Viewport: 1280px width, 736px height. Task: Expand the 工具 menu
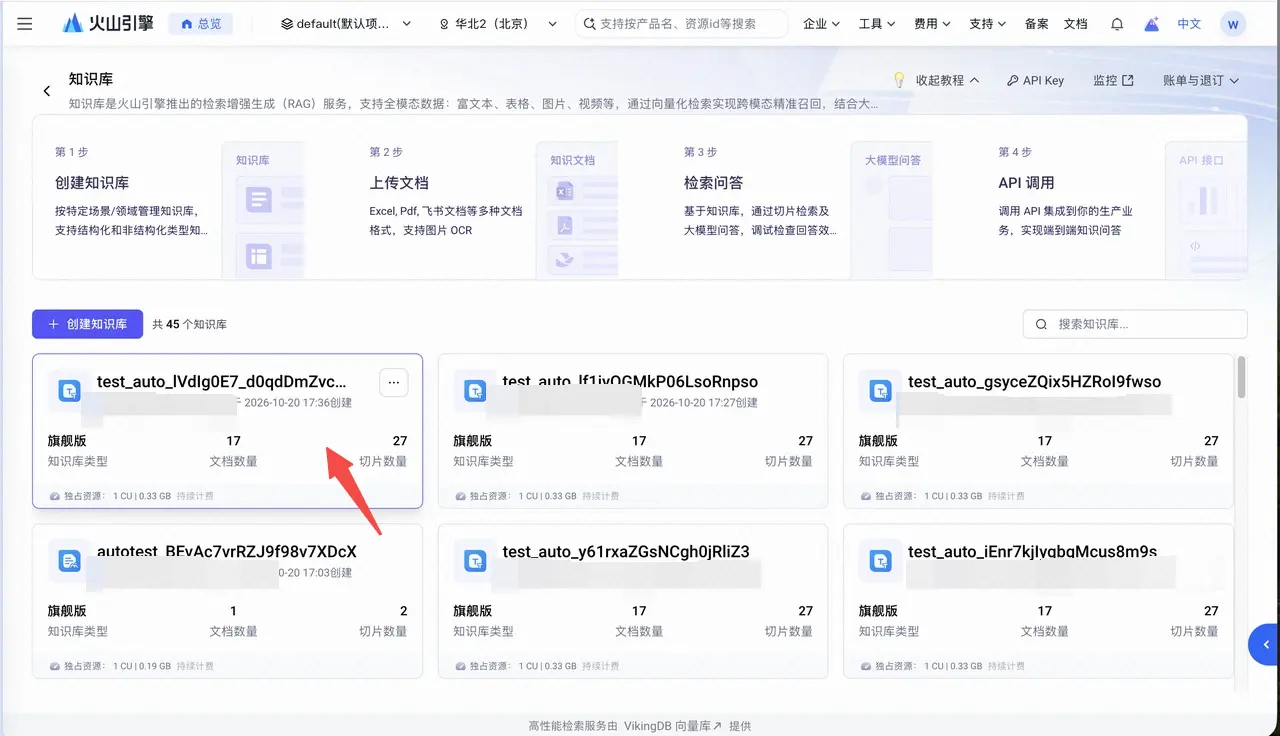click(877, 24)
